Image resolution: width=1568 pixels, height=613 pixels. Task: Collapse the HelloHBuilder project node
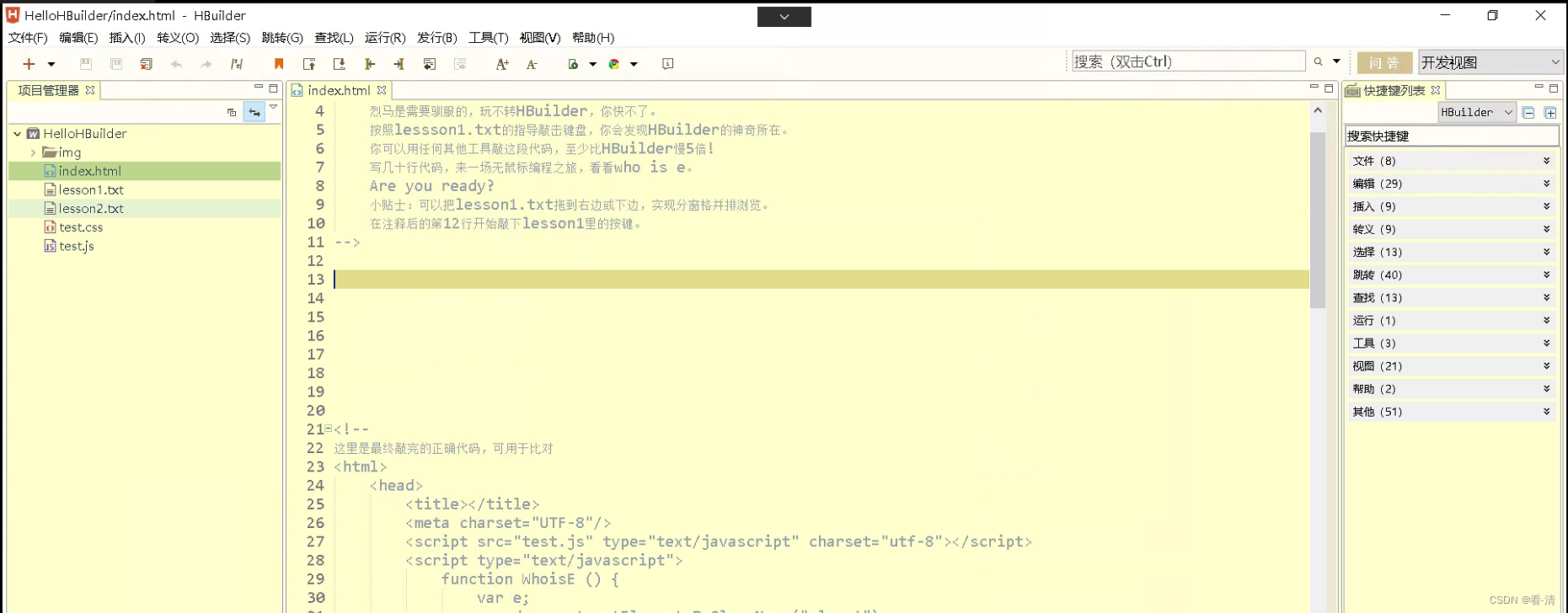click(17, 134)
